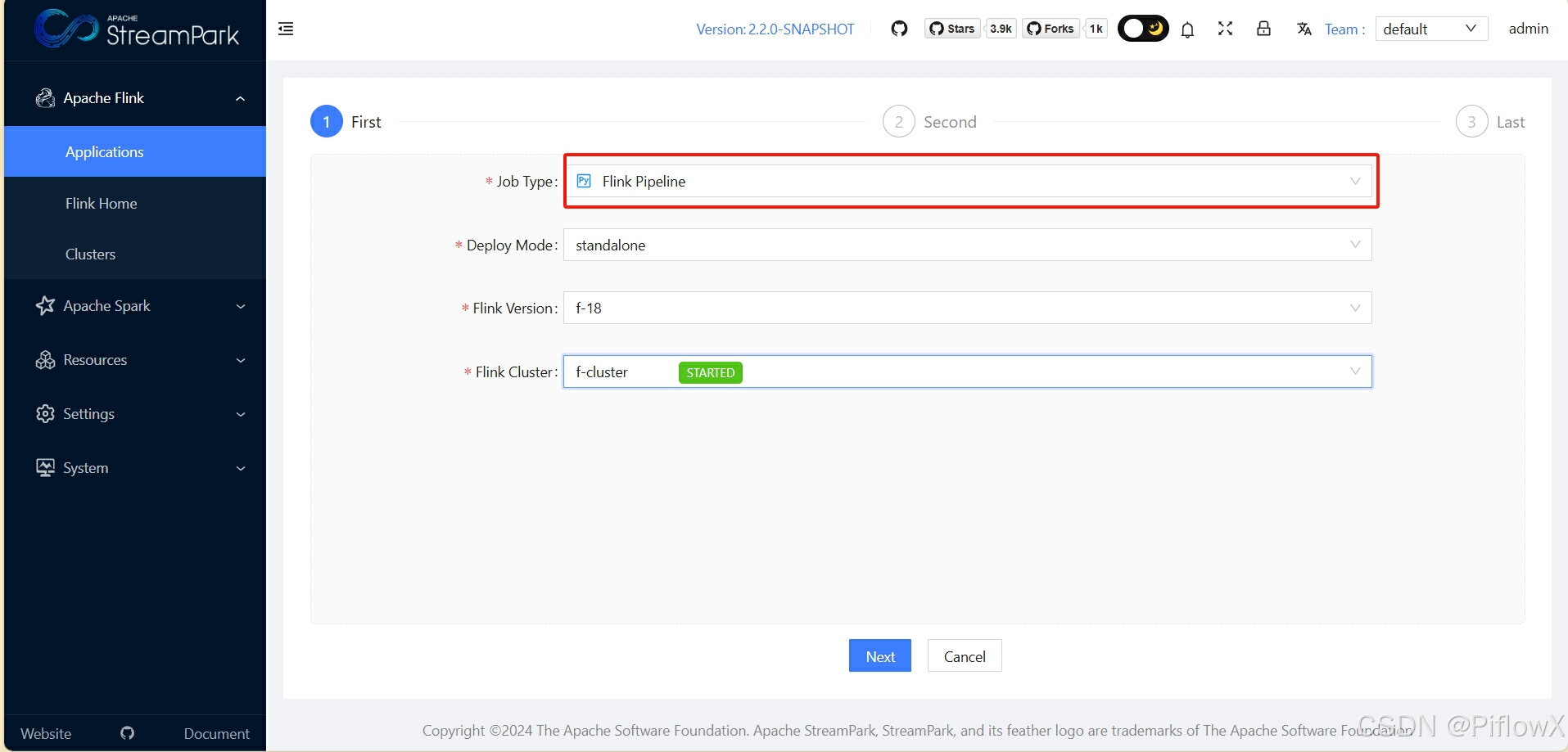1568x752 pixels.
Task: Open the Flink Home menu item
Action: [x=135, y=203]
